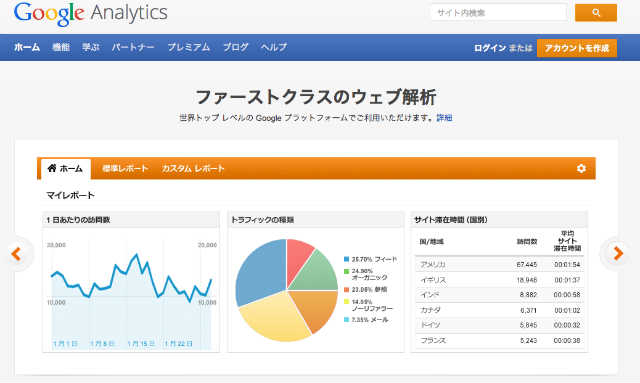
Task: Click the ログイン link
Action: [x=490, y=48]
